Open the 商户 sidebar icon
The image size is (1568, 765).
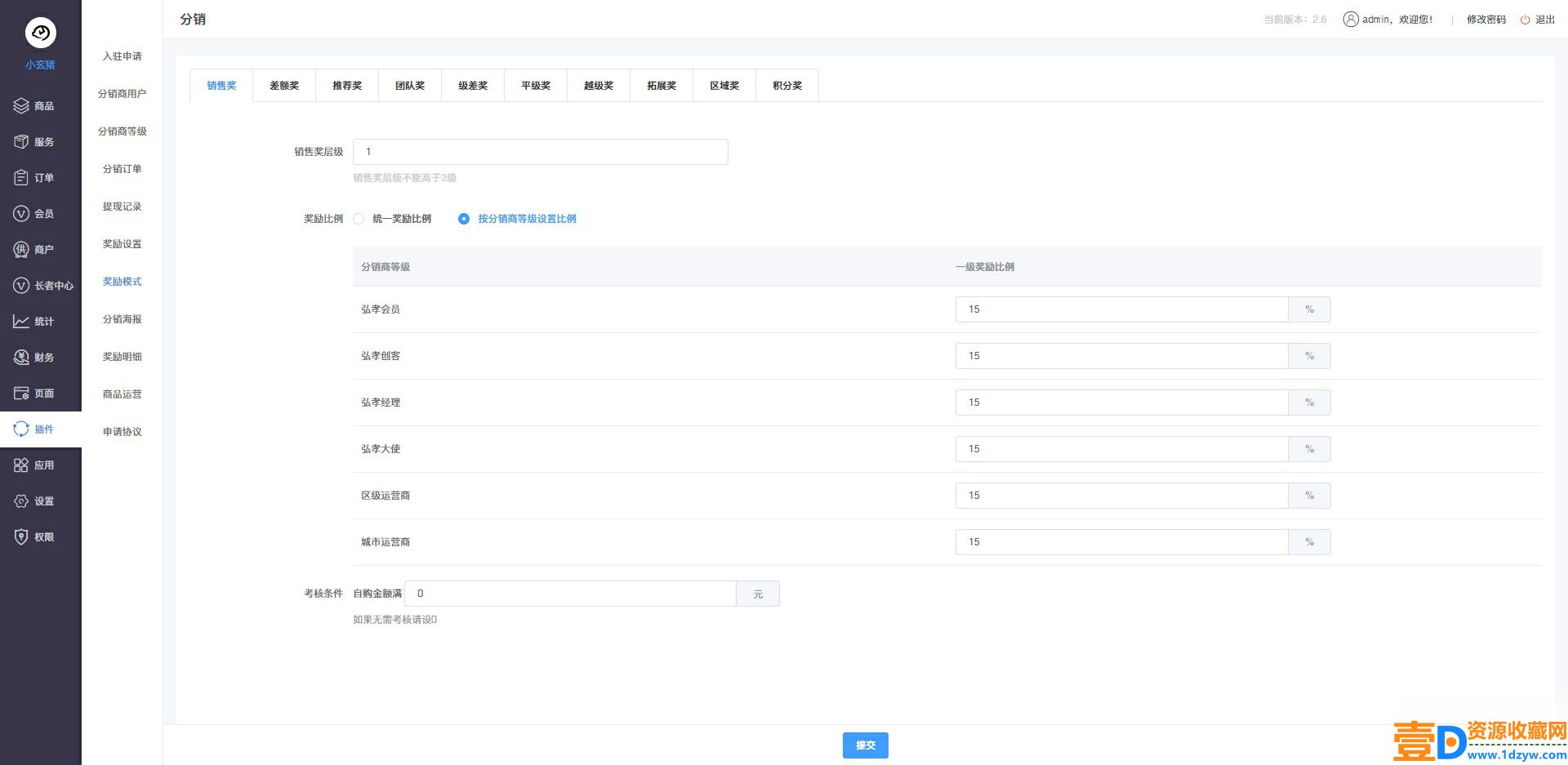(21, 249)
